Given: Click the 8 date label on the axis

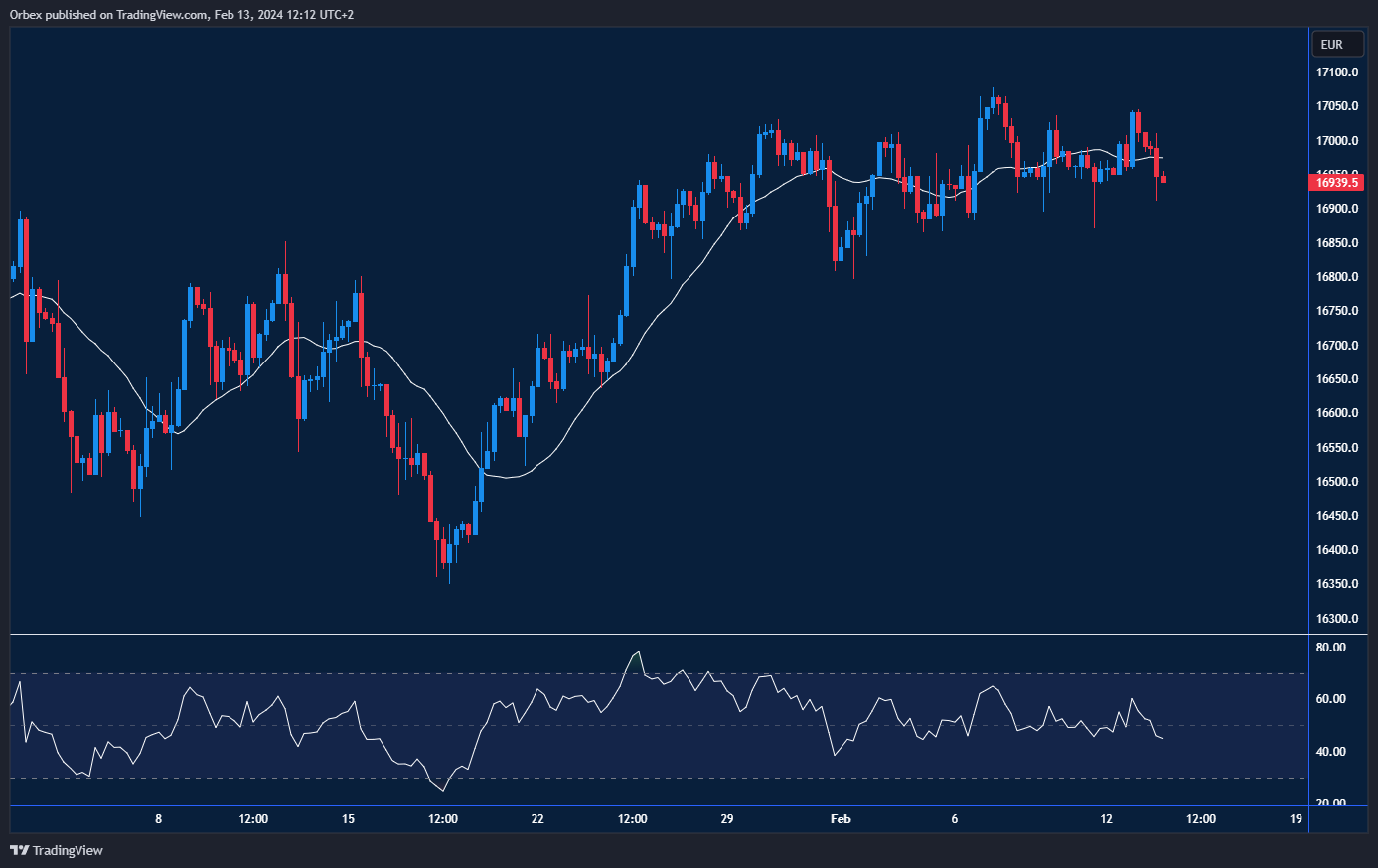Looking at the screenshot, I should [158, 819].
